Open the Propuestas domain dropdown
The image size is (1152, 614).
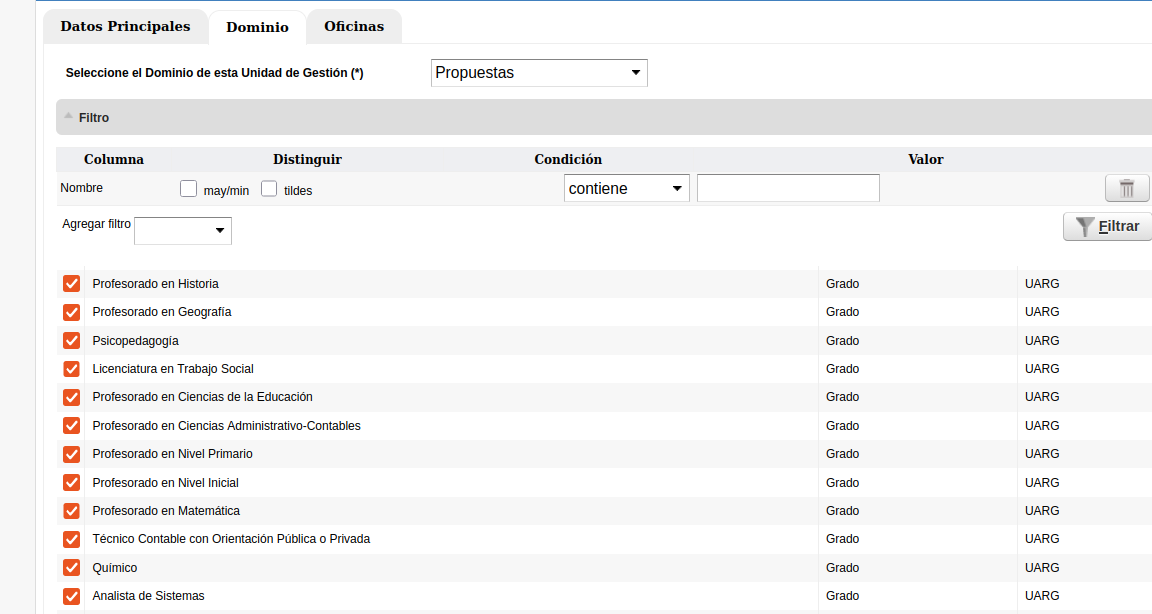(x=539, y=73)
